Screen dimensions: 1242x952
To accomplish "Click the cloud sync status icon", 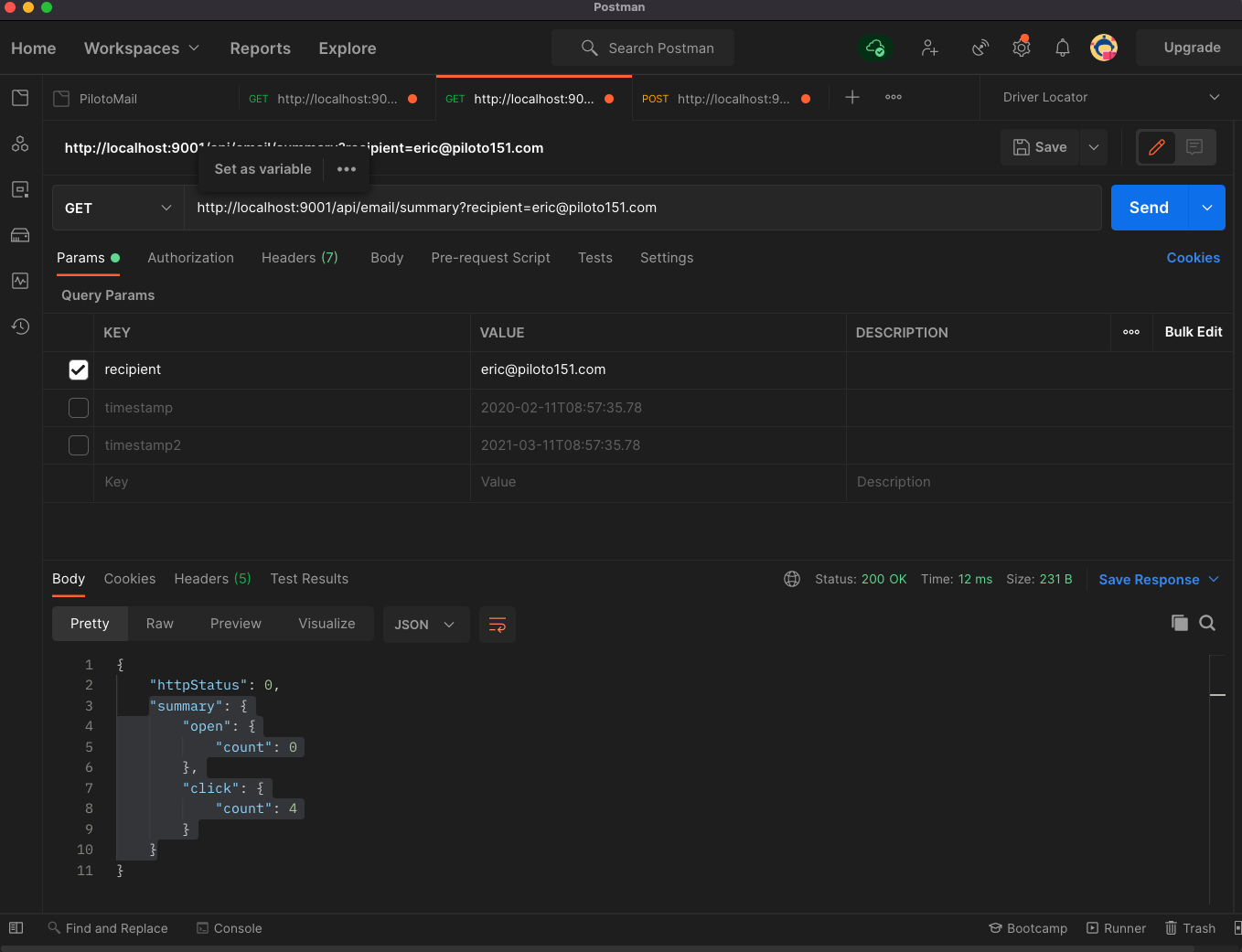I will [875, 48].
